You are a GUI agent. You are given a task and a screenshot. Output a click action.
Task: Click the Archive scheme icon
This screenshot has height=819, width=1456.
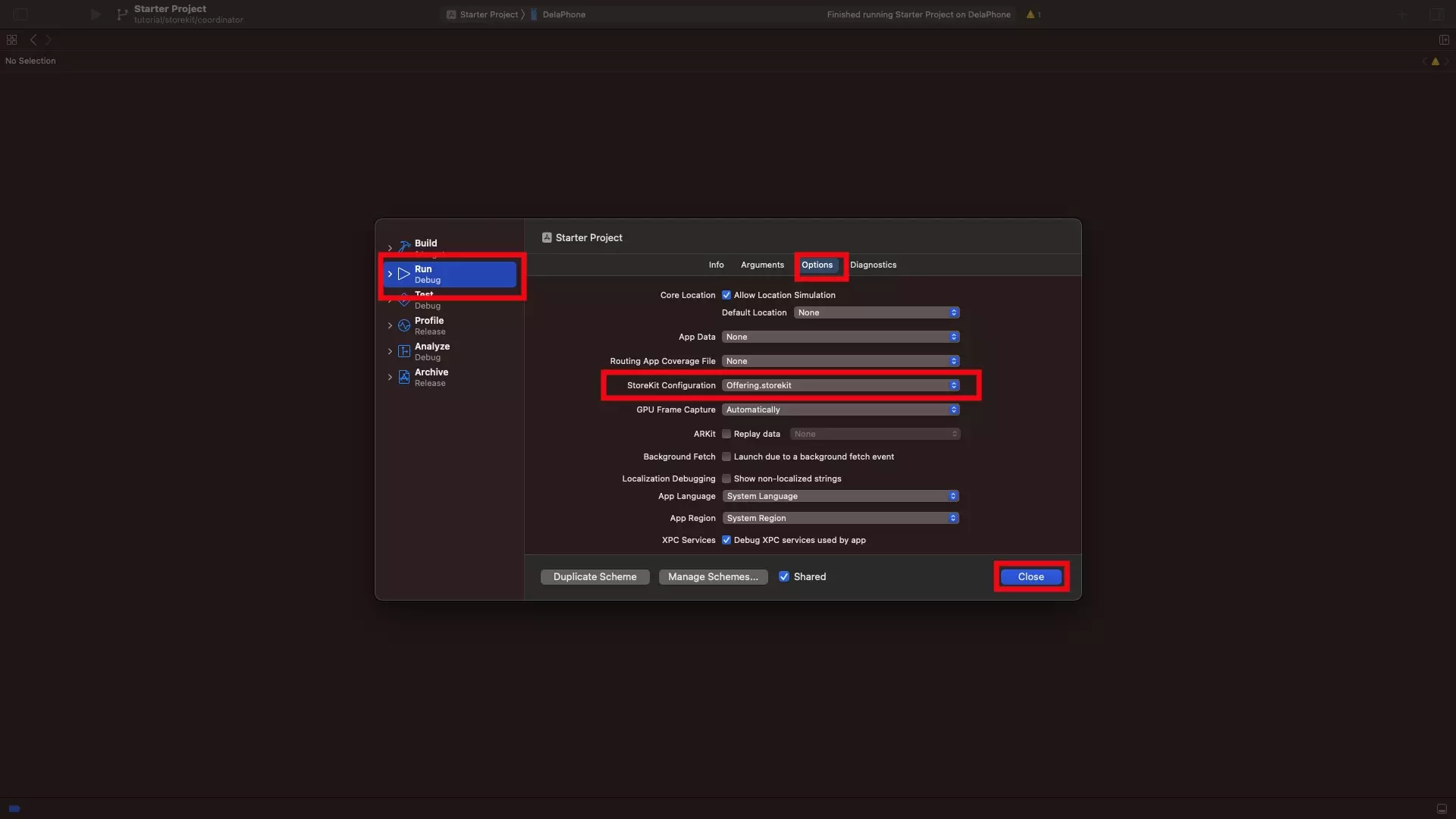pyautogui.click(x=403, y=378)
